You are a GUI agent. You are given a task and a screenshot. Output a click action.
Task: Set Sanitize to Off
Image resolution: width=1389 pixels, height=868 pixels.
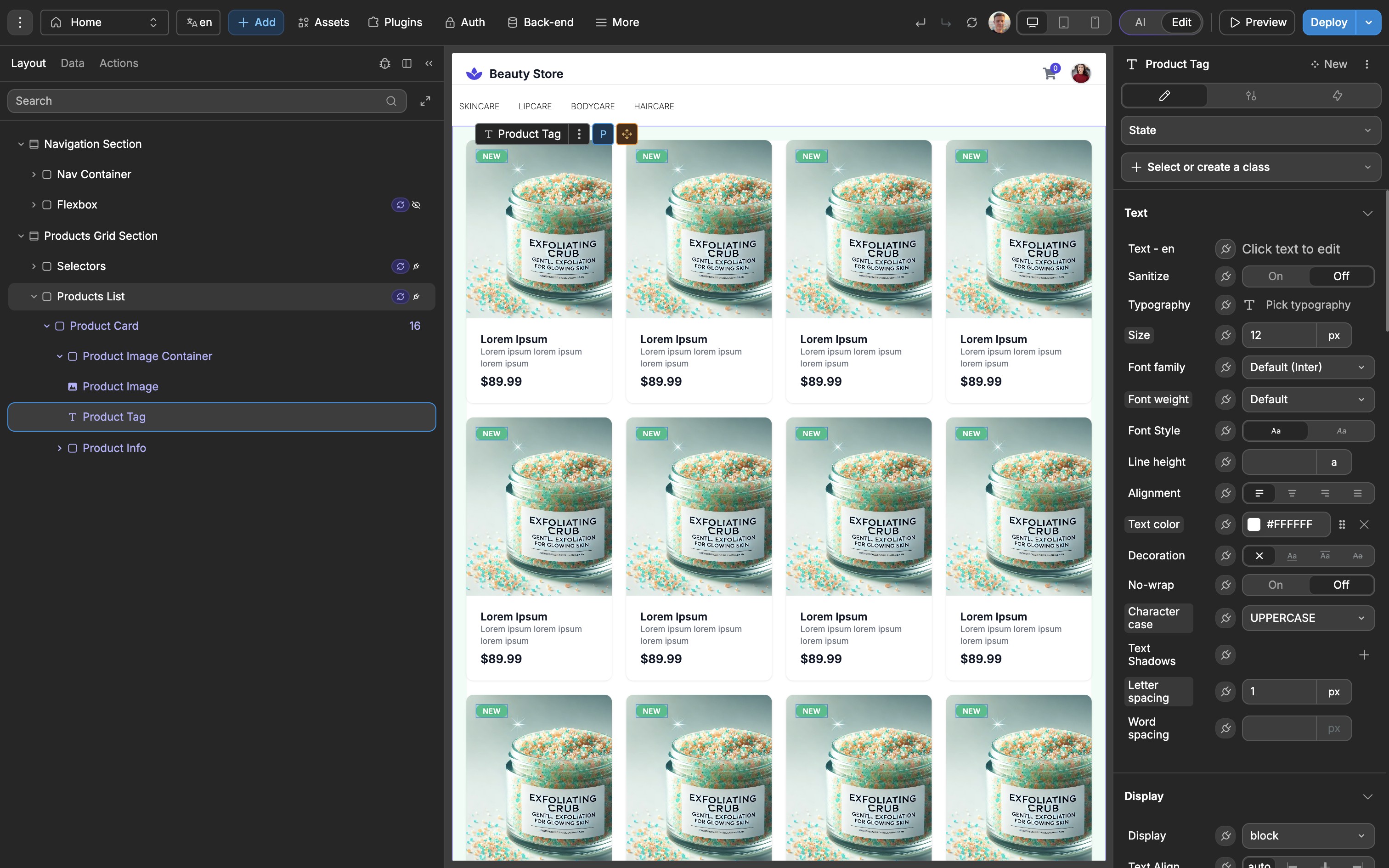(x=1341, y=276)
